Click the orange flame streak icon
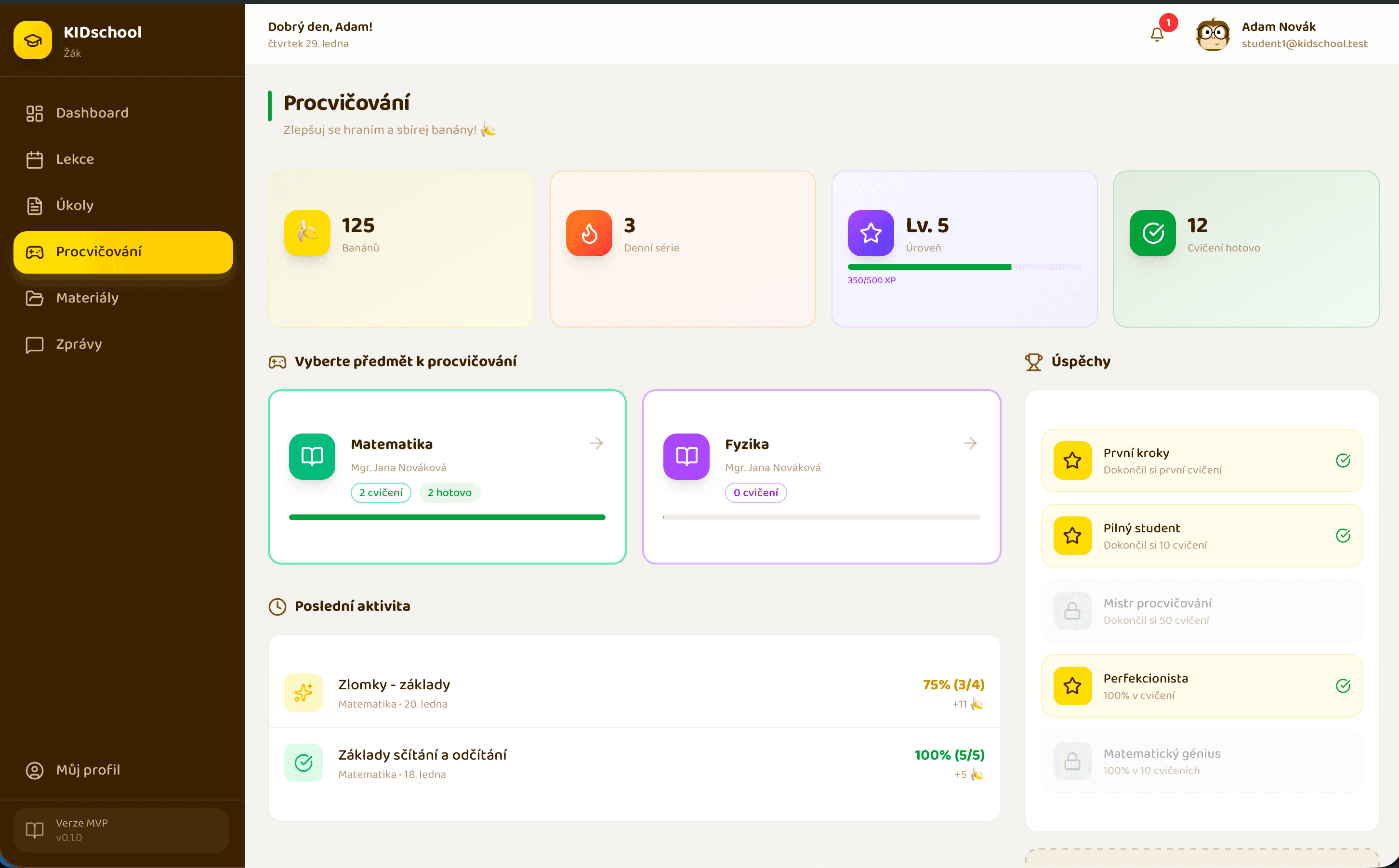The image size is (1399, 868). point(588,233)
